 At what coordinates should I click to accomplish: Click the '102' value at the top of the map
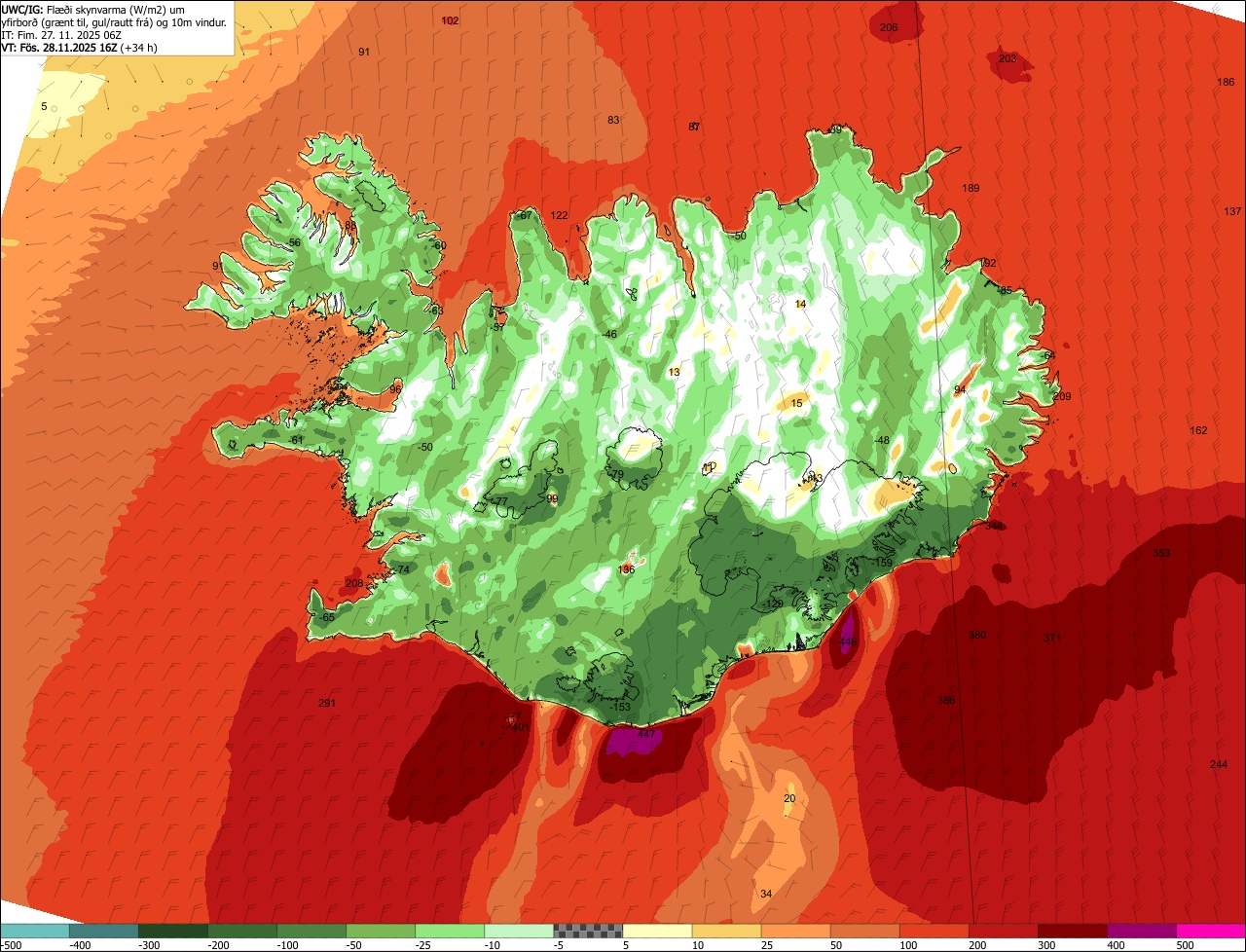coord(450,20)
